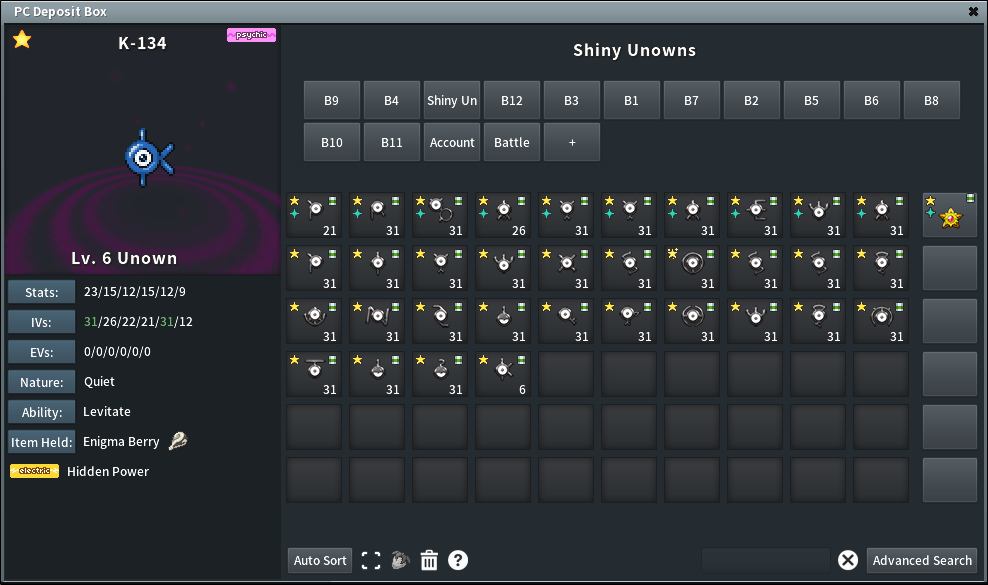Click the blue Unown sprite in the preview
The width and height of the screenshot is (988, 585).
(149, 158)
